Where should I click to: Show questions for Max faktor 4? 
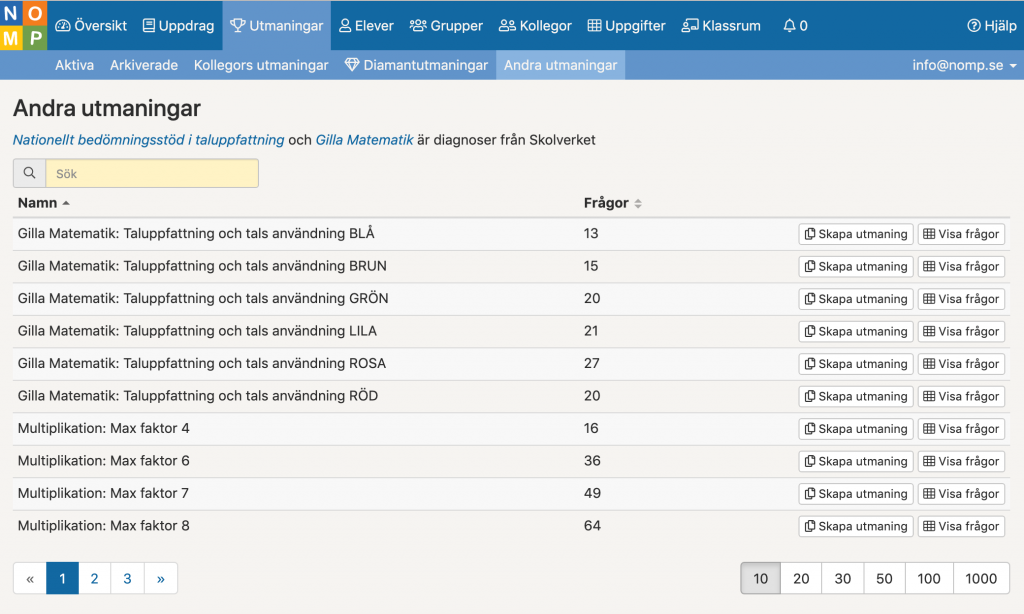click(961, 429)
